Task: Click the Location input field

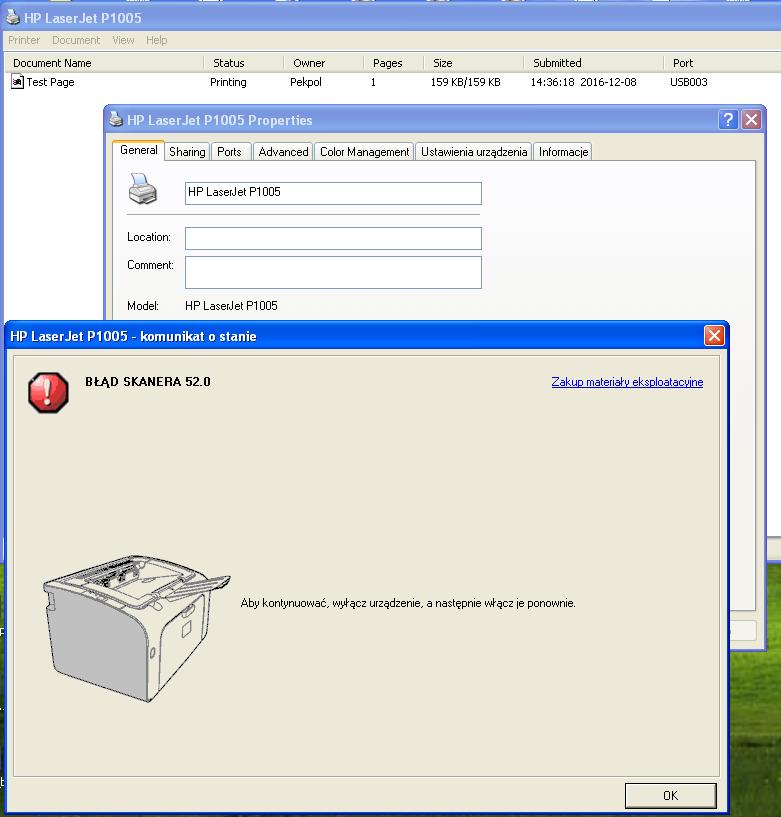Action: coord(333,238)
